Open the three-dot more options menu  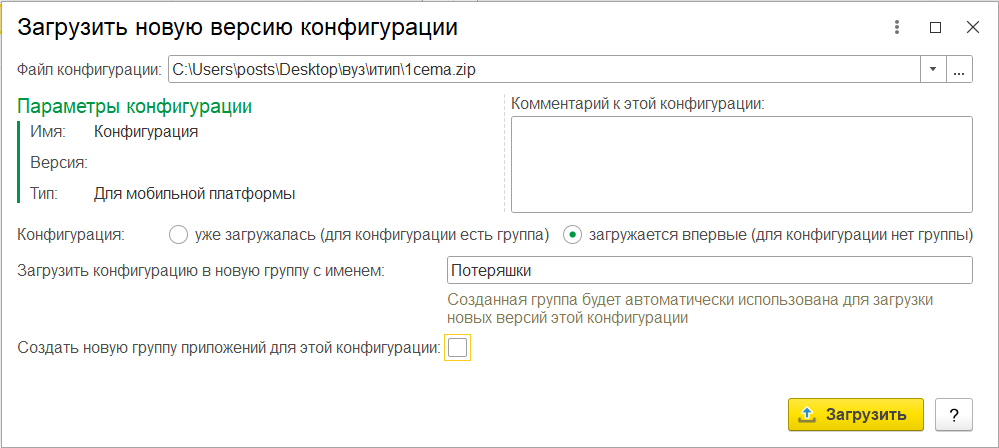pos(897,27)
